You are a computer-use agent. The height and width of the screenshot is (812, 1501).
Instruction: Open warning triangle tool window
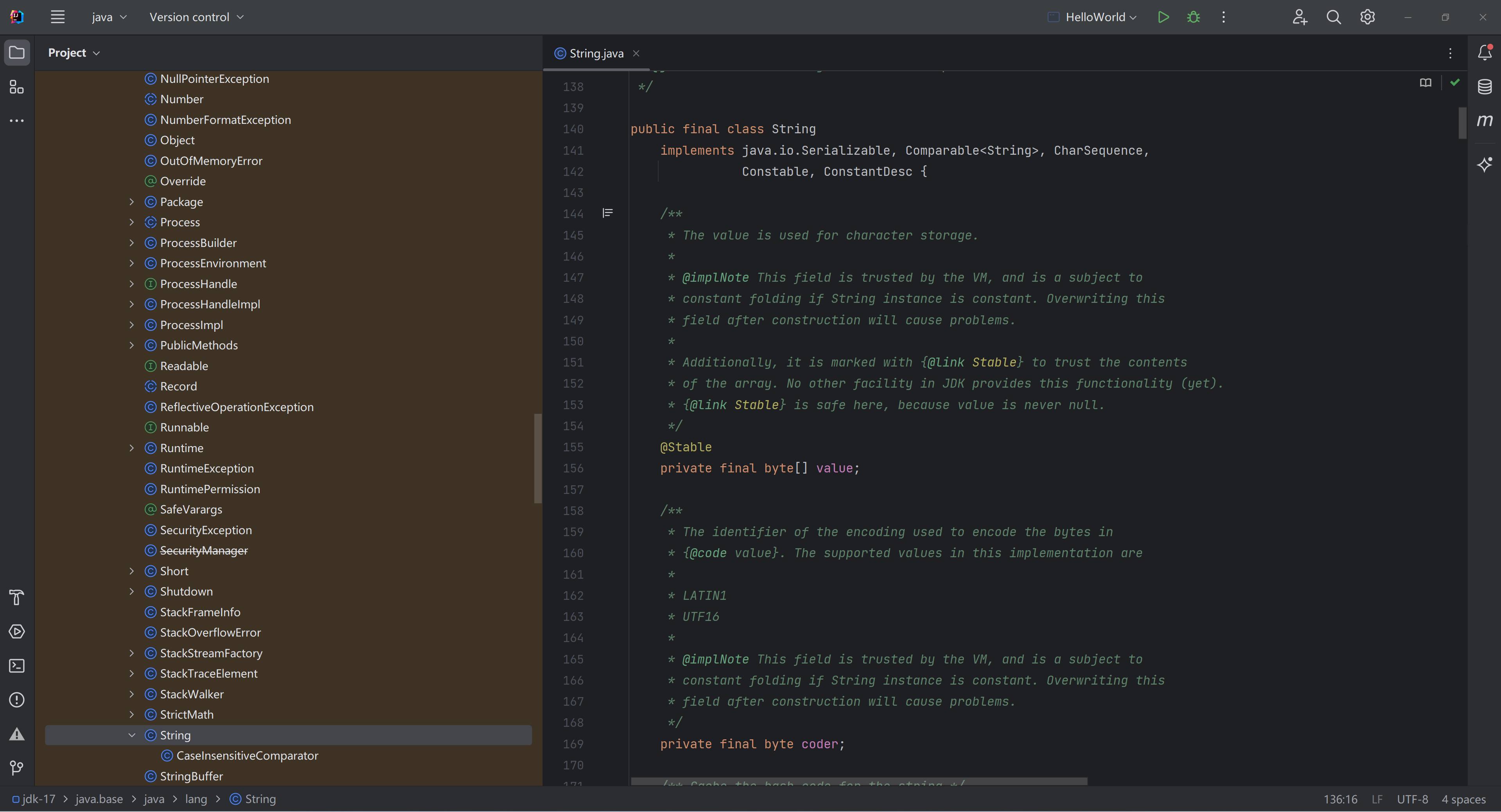click(x=17, y=733)
